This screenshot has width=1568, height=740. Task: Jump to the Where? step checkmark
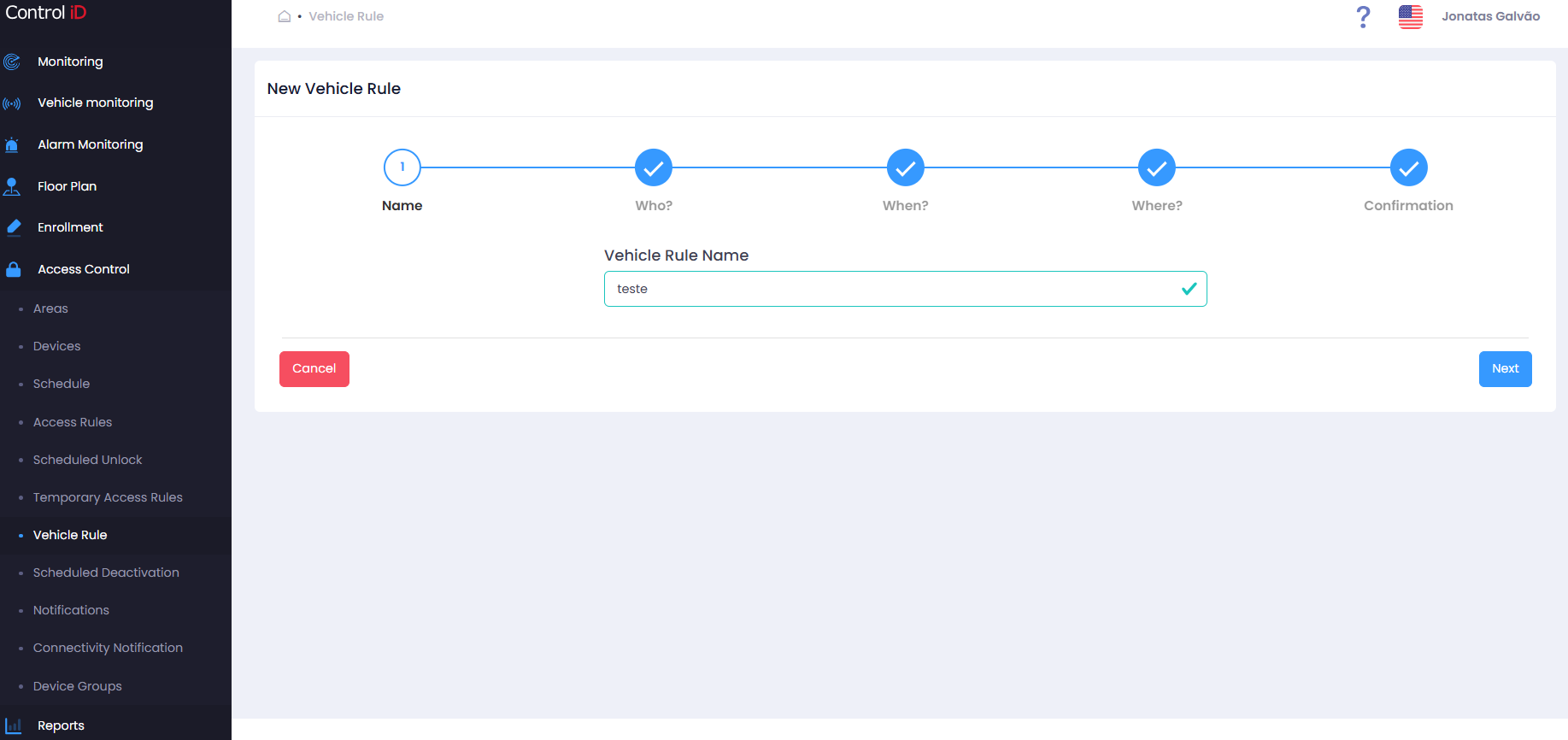point(1157,167)
